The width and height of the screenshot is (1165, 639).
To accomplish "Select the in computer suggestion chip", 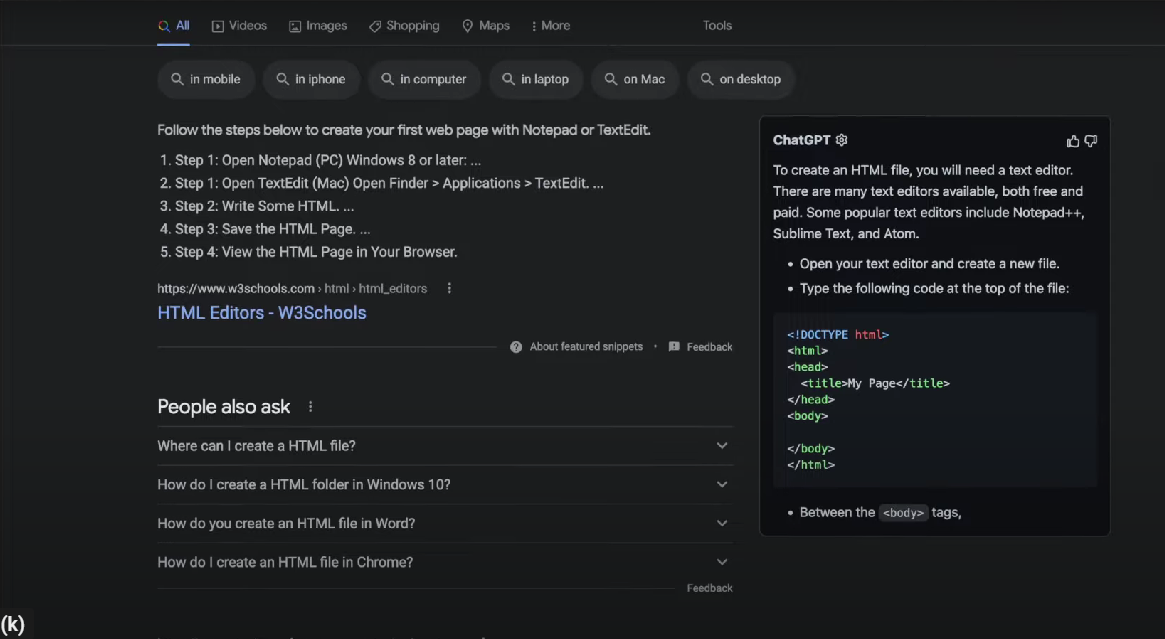I will (x=424, y=79).
